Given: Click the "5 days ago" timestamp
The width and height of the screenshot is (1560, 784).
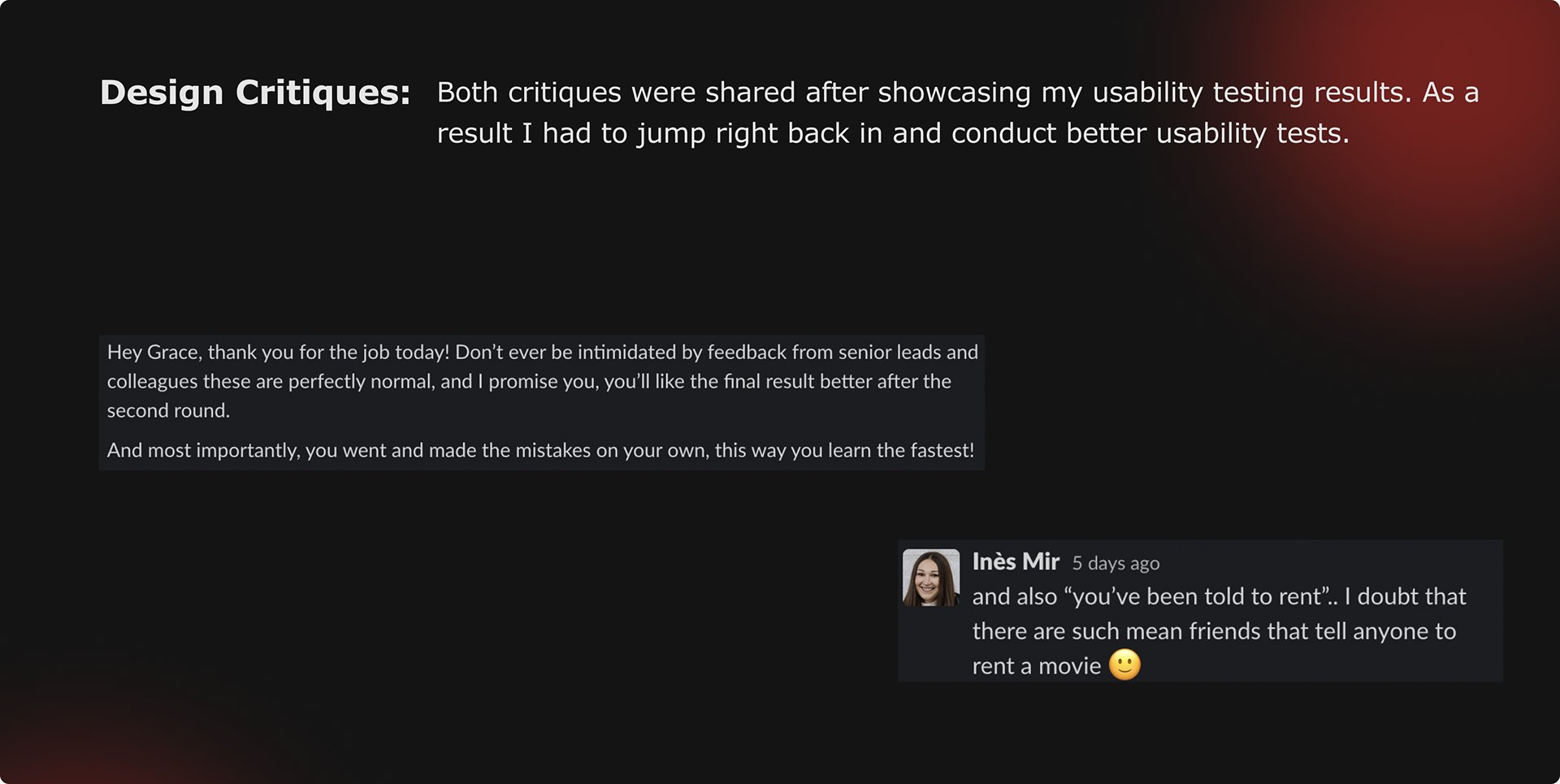Looking at the screenshot, I should 1116,563.
